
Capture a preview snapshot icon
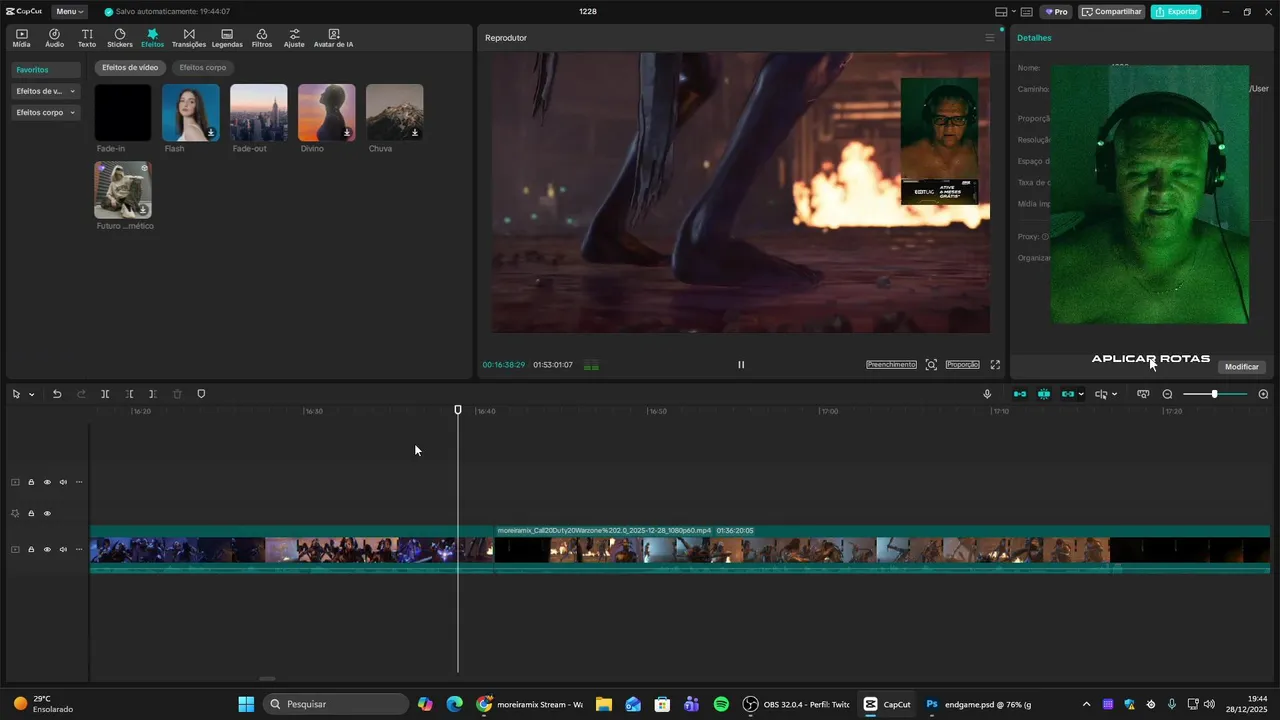[931, 365]
